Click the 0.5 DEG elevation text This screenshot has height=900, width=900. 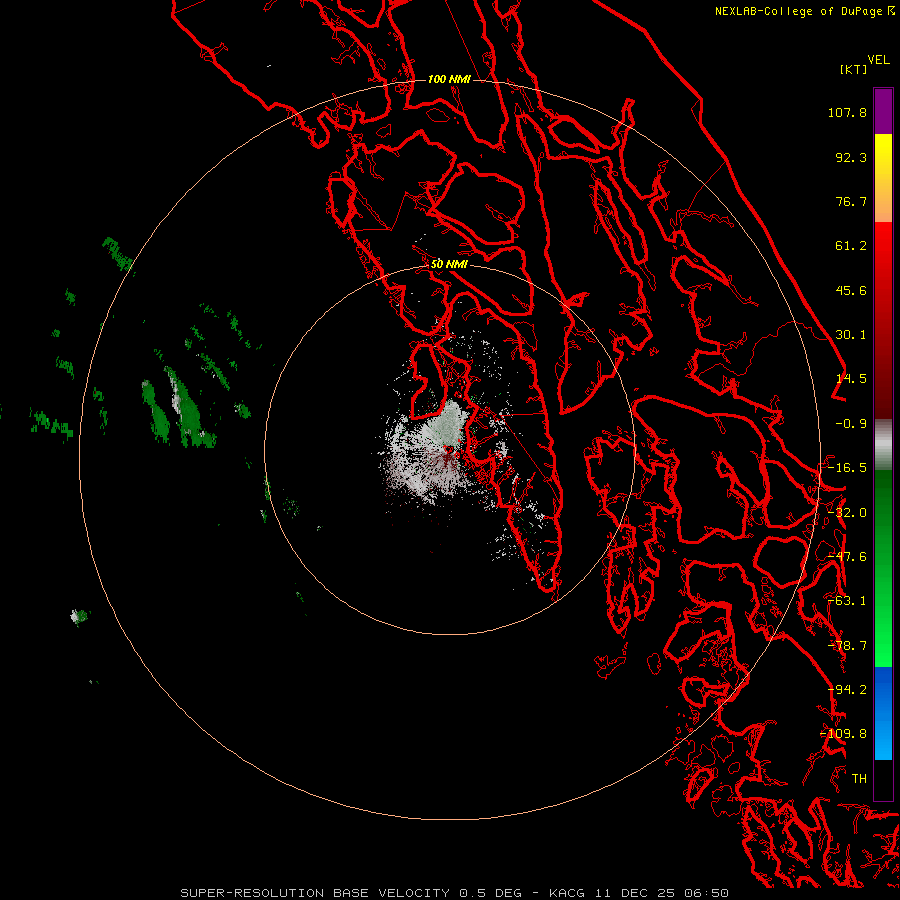(x=491, y=893)
